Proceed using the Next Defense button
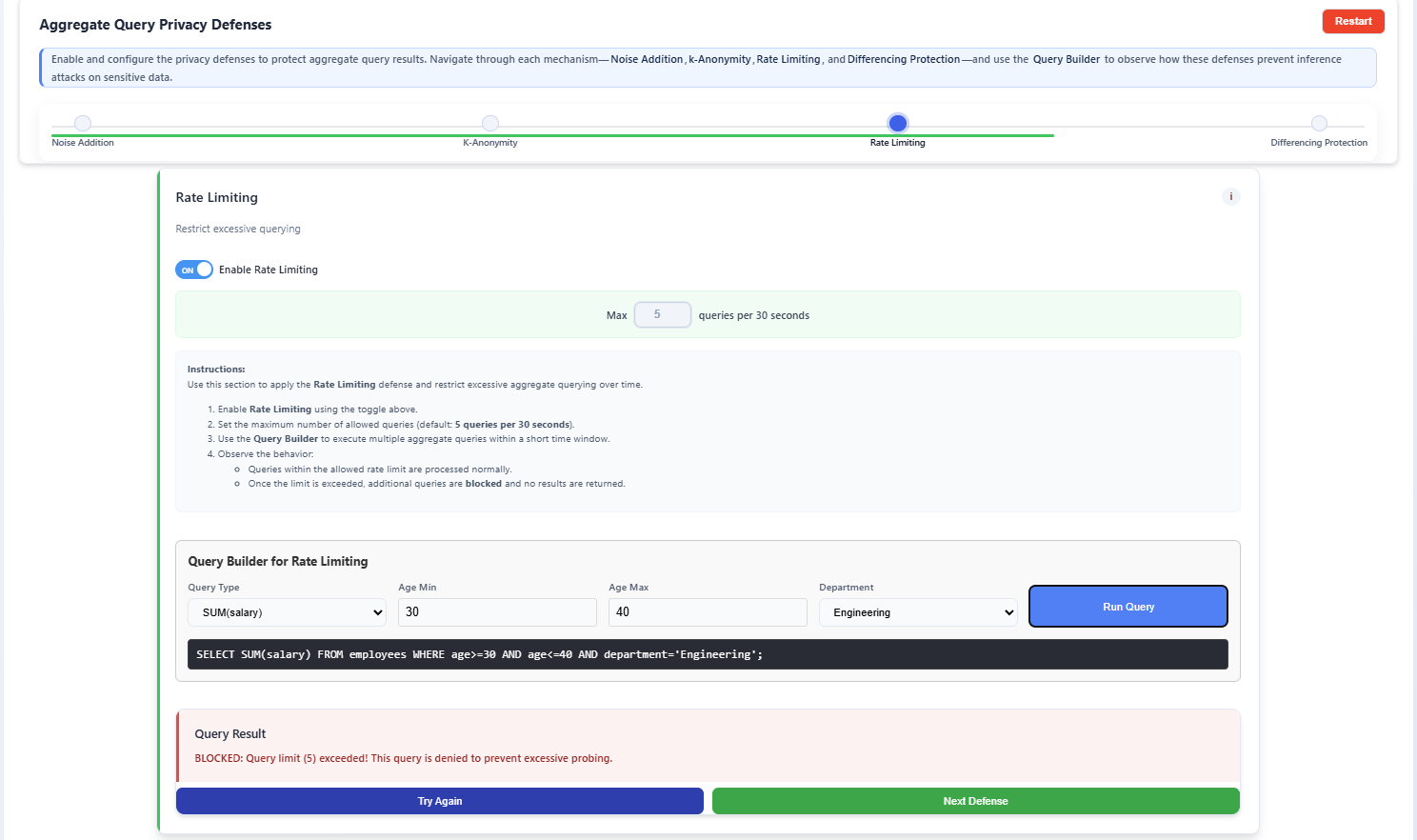This screenshot has height=840, width=1417. click(x=975, y=801)
